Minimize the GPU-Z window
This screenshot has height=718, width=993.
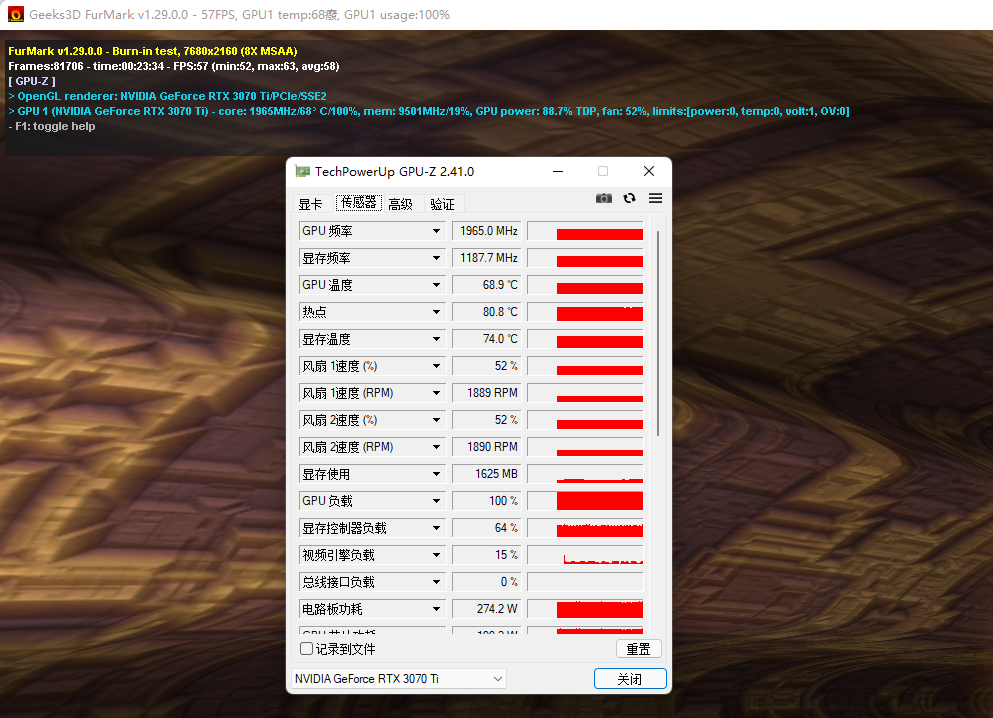pyautogui.click(x=558, y=172)
